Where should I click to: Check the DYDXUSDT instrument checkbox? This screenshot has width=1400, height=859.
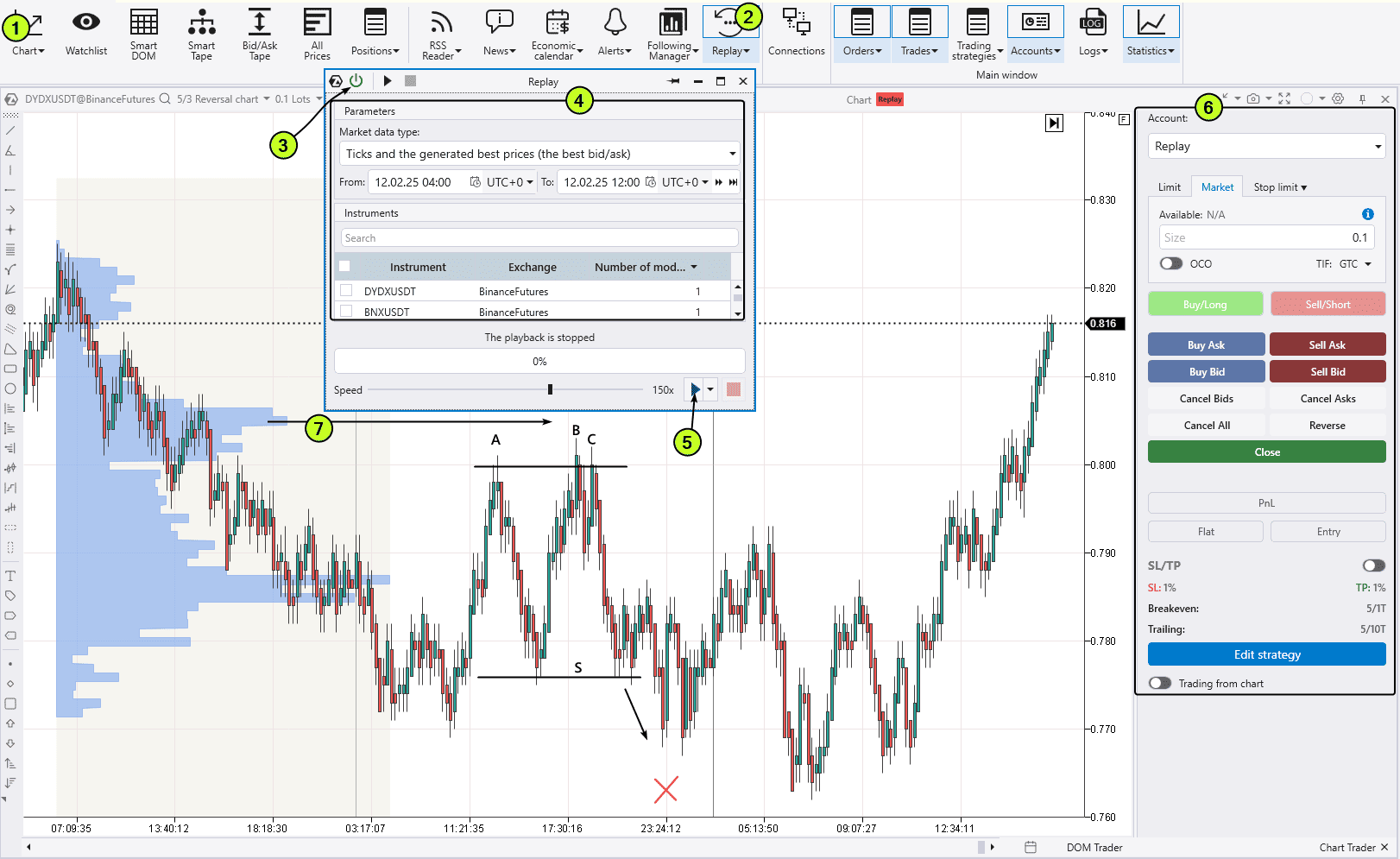coord(346,291)
